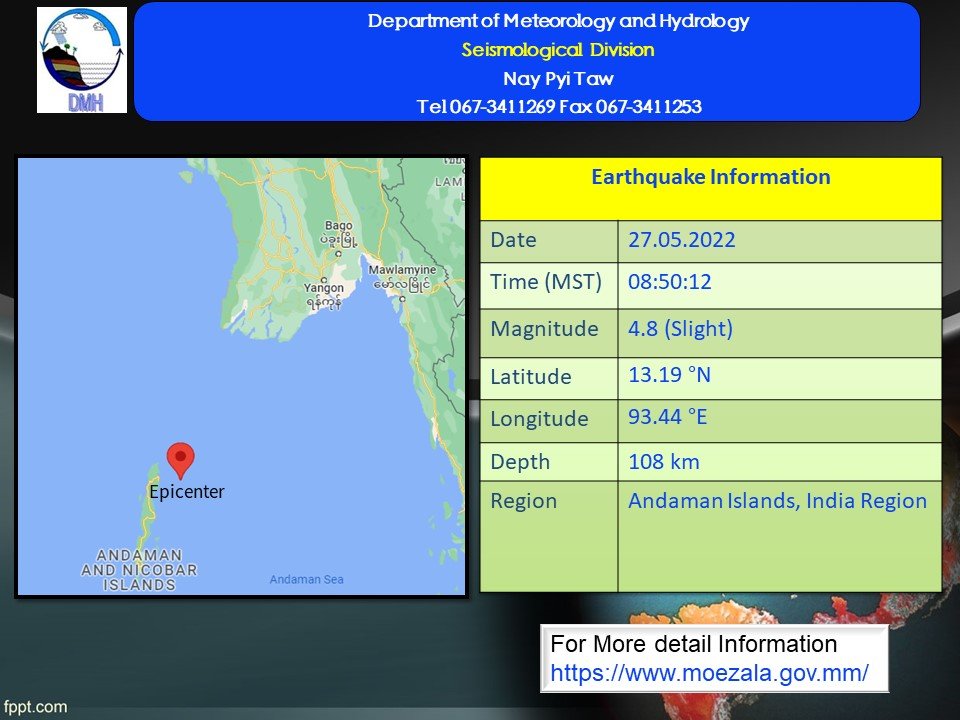Image resolution: width=960 pixels, height=720 pixels.
Task: Click the DMH logo in the header
Action: (x=82, y=60)
